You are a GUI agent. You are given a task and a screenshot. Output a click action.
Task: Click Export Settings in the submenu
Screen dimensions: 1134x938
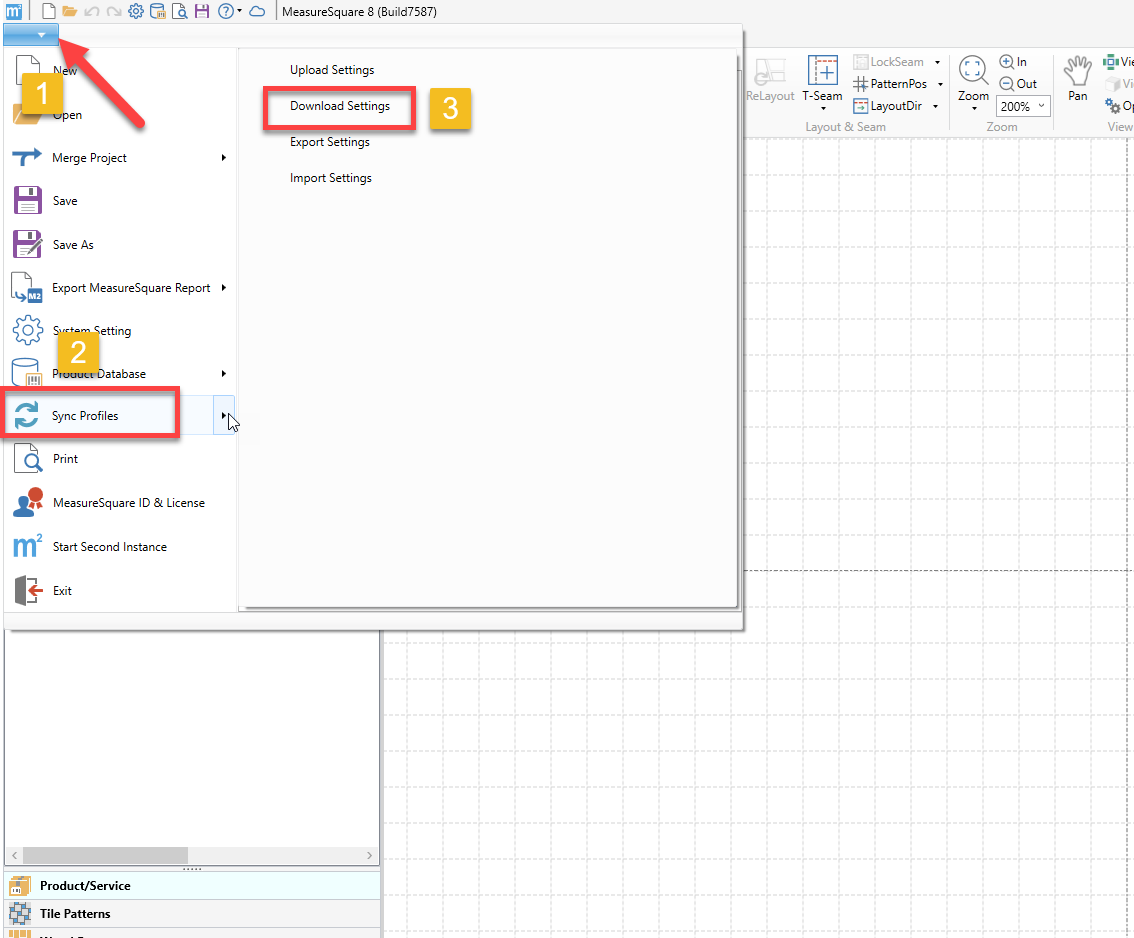[330, 142]
